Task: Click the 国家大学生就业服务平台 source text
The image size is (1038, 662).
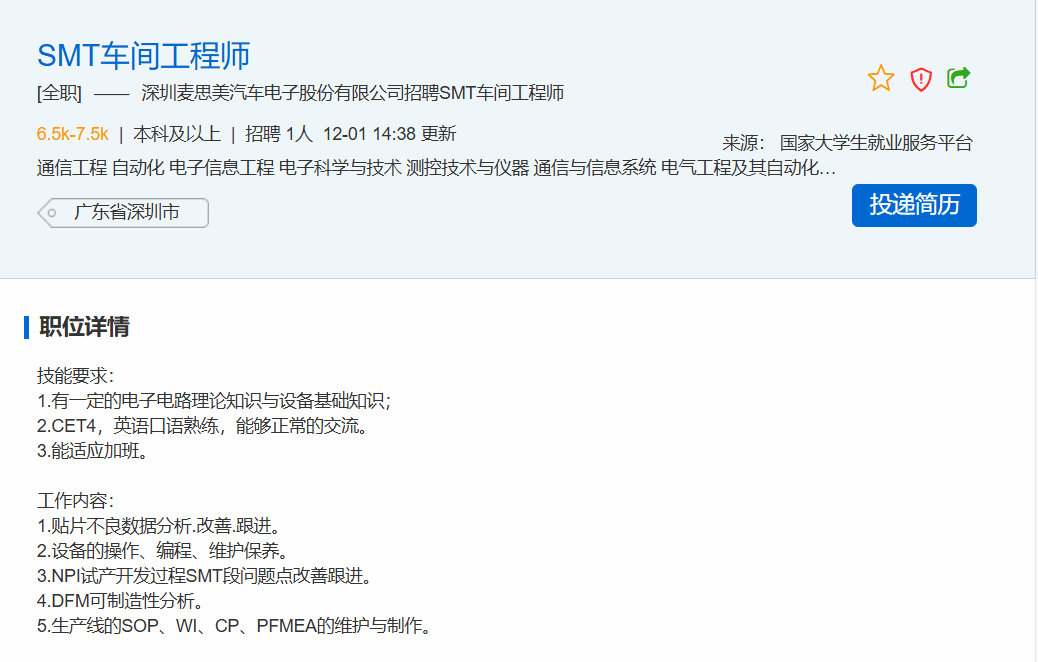Action: pyautogui.click(x=875, y=143)
